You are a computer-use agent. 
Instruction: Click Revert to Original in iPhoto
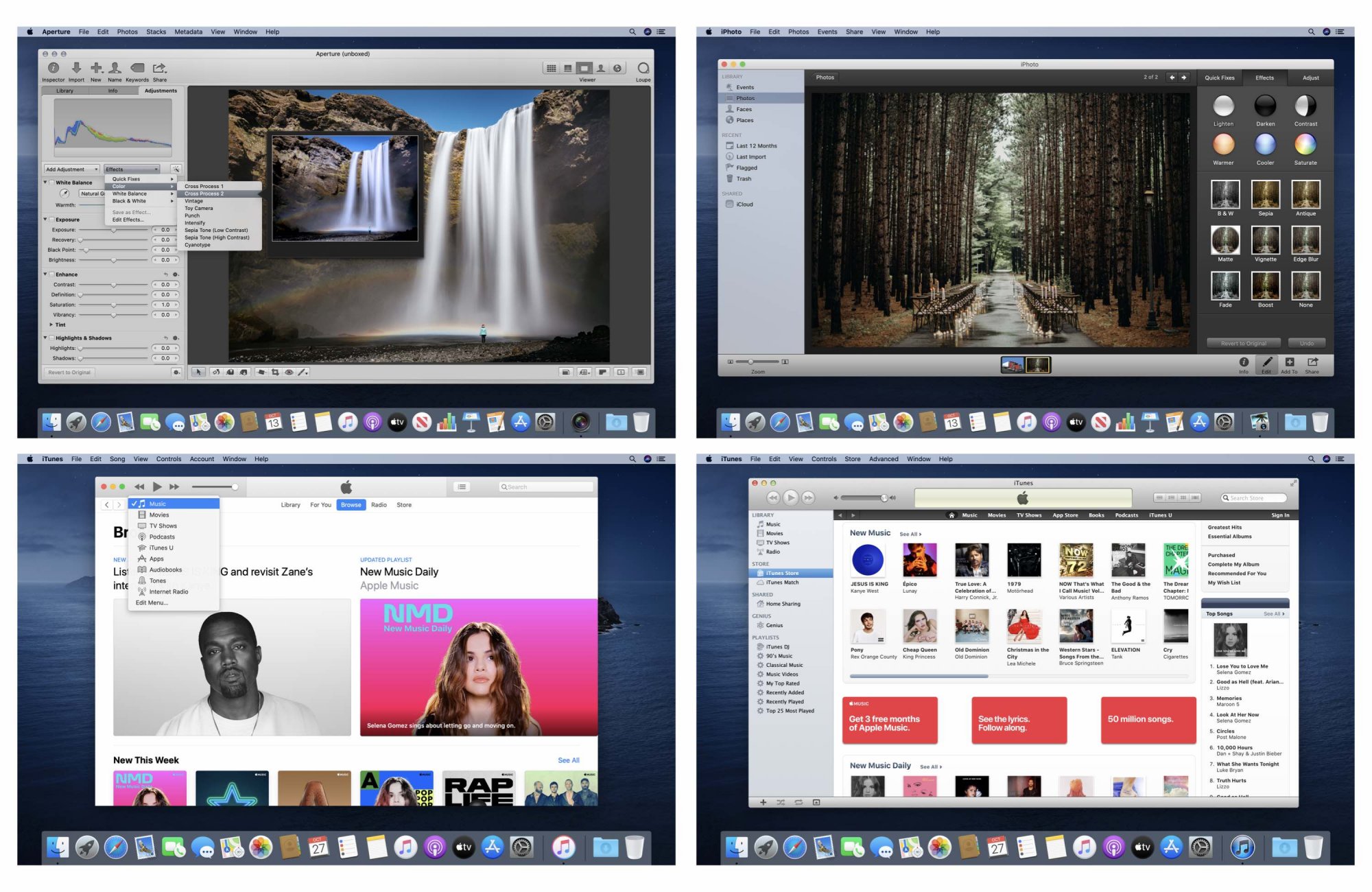click(x=1243, y=343)
